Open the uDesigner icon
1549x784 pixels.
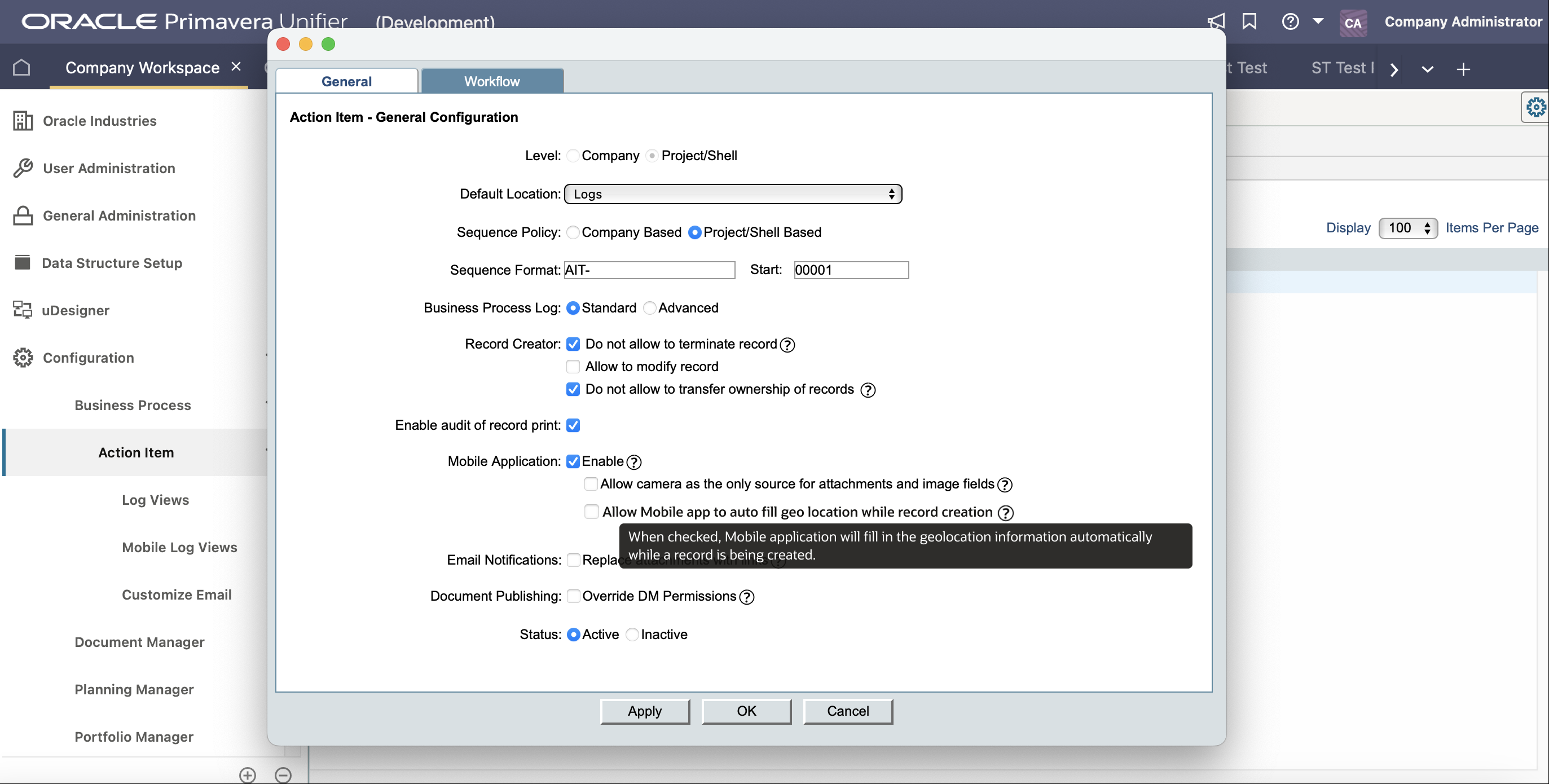pyautogui.click(x=22, y=310)
